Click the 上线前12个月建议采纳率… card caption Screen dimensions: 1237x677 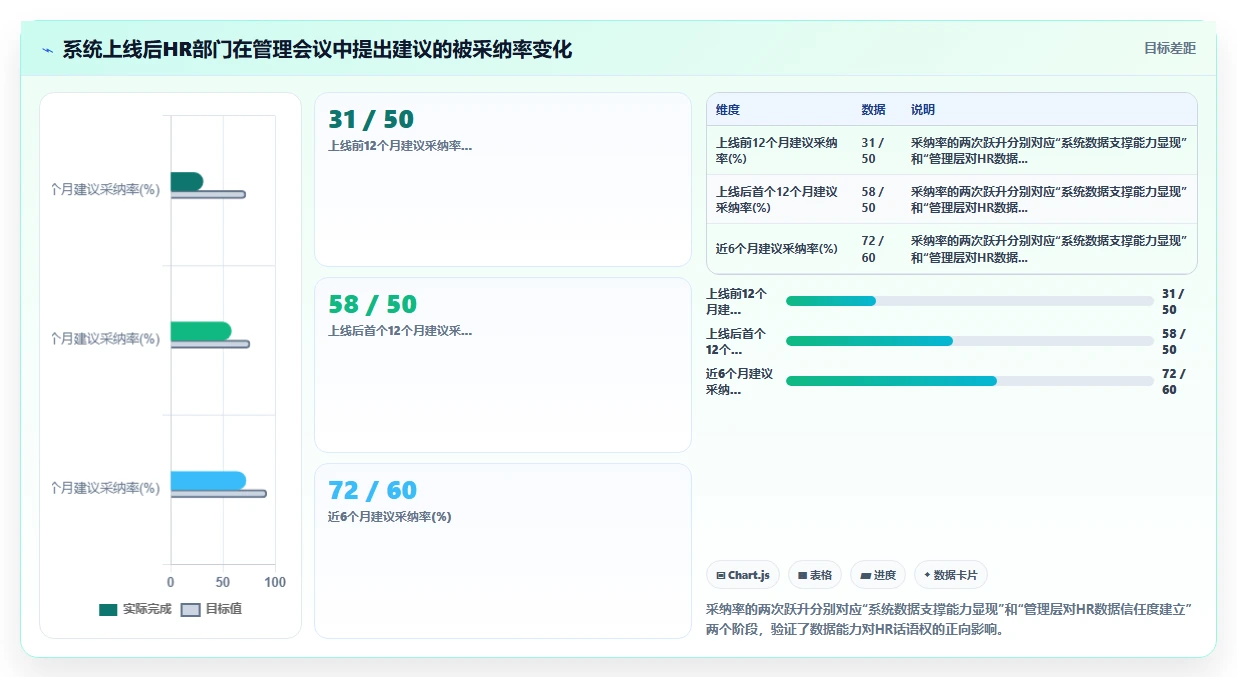click(x=400, y=146)
